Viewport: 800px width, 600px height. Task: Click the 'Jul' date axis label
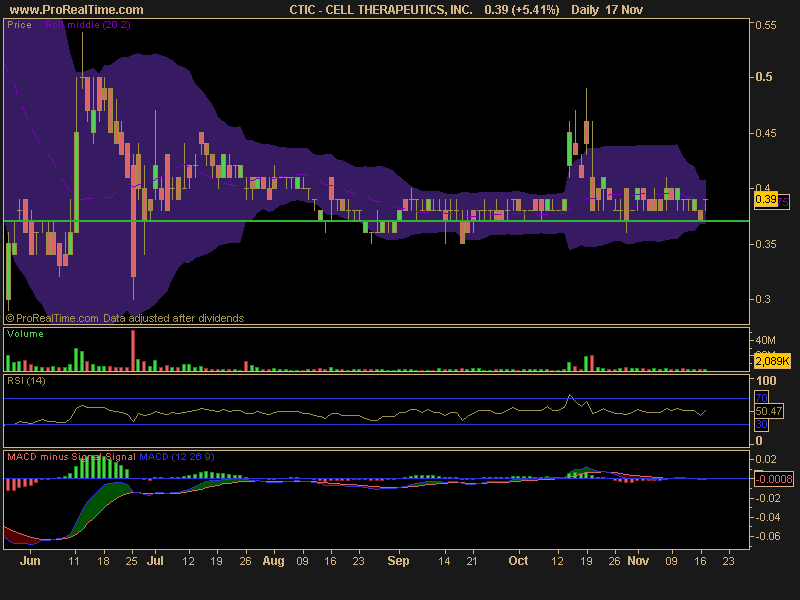pyautogui.click(x=155, y=561)
